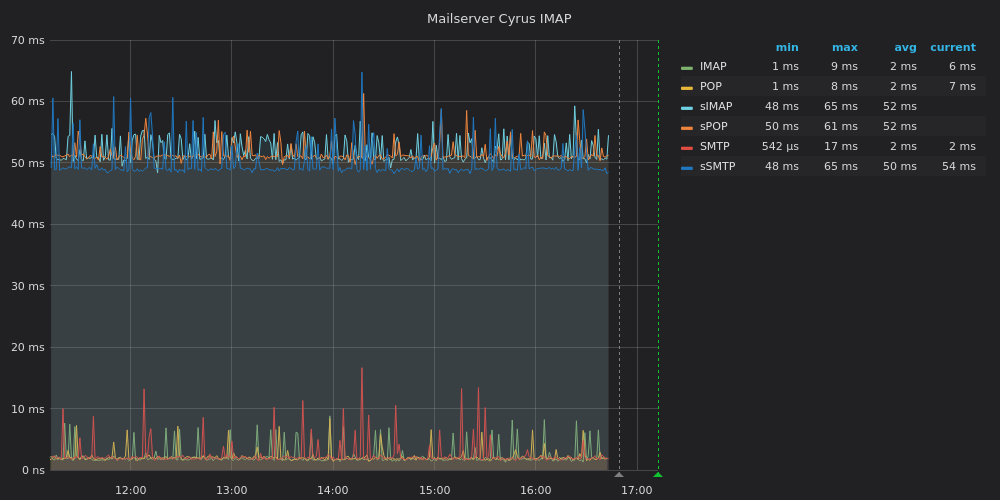Open the color picker for IMAP

point(687,68)
